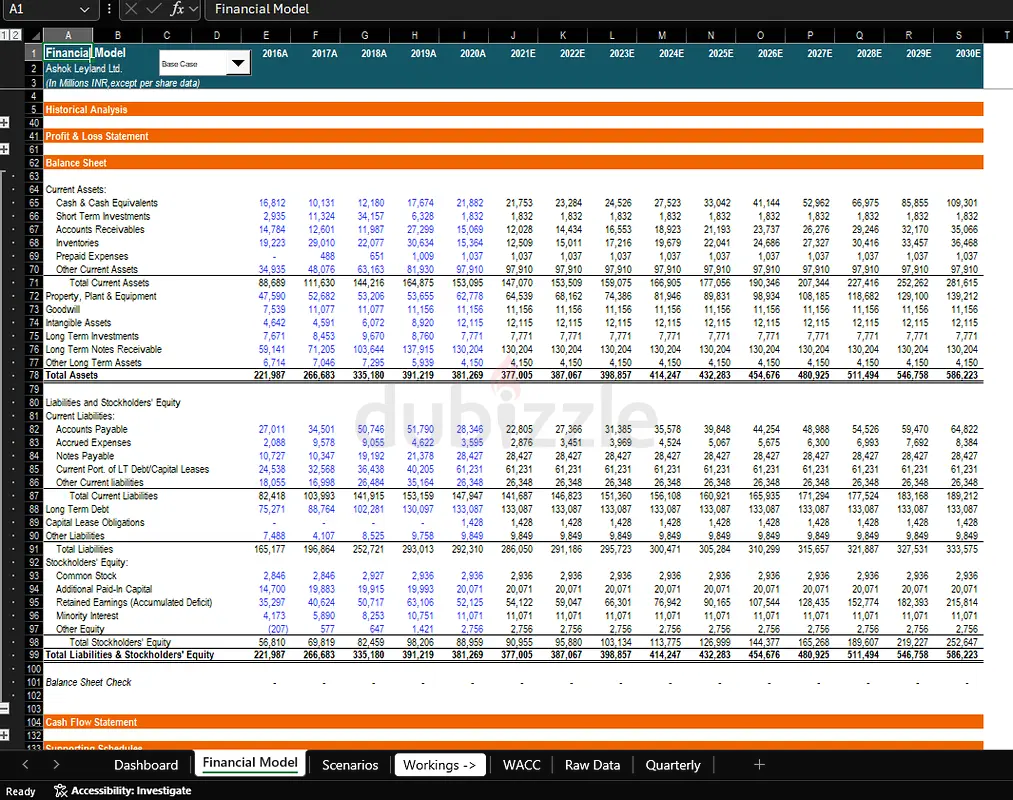
Task: Open the Base Case scenario dropdown
Action: [x=237, y=64]
